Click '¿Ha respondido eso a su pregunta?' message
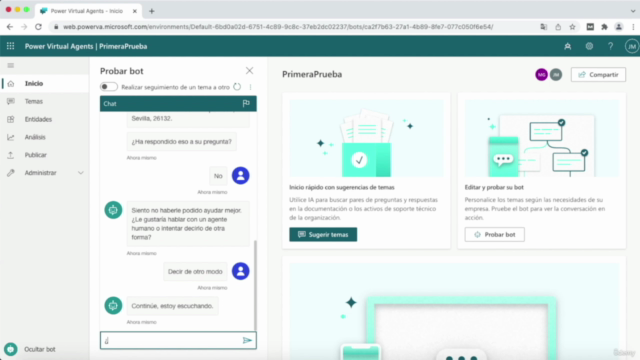The height and width of the screenshot is (360, 640). [x=182, y=142]
